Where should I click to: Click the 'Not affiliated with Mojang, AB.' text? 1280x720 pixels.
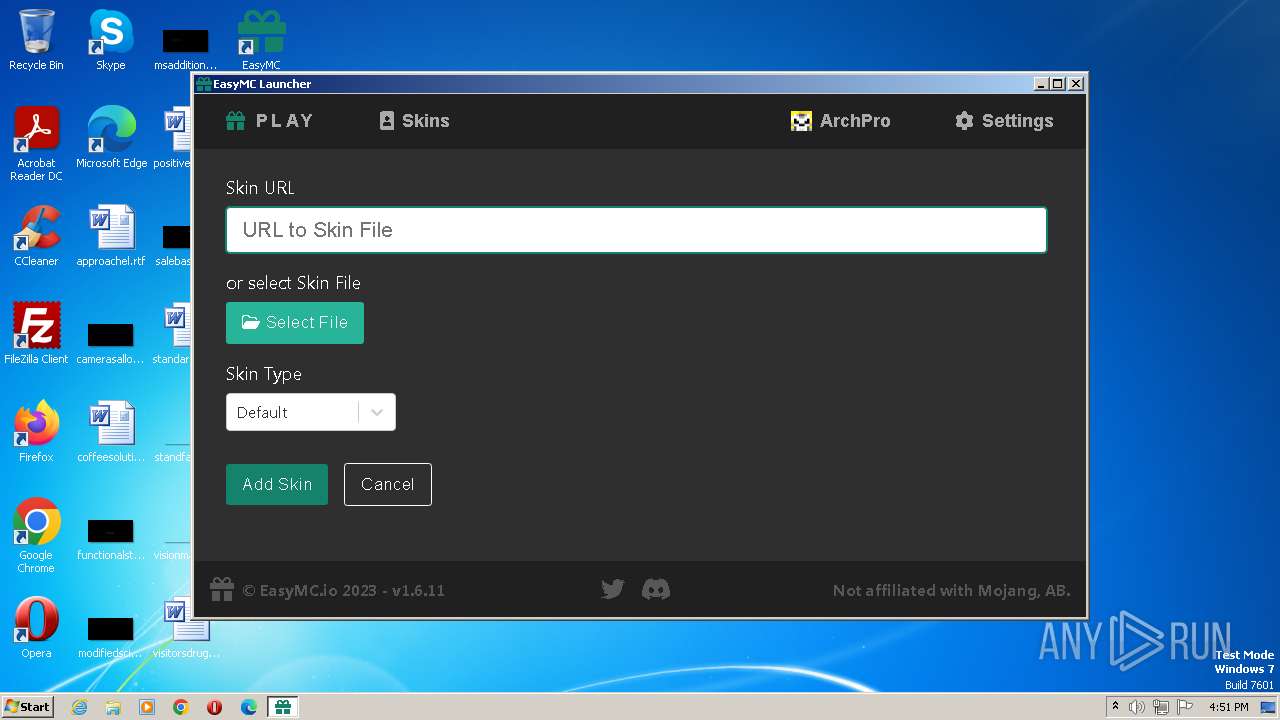[x=951, y=590]
